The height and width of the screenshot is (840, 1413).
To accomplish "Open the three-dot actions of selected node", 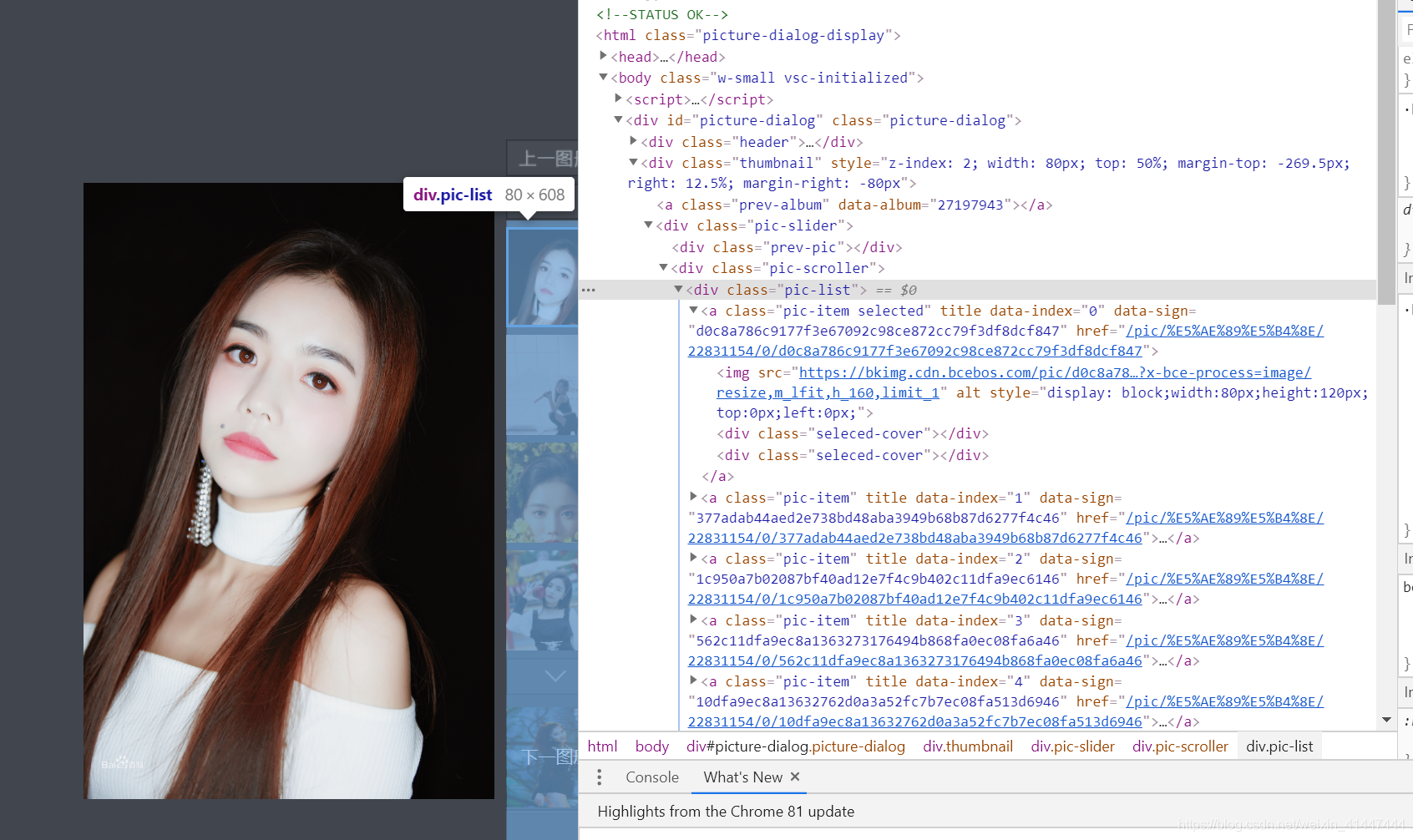I will (x=589, y=290).
